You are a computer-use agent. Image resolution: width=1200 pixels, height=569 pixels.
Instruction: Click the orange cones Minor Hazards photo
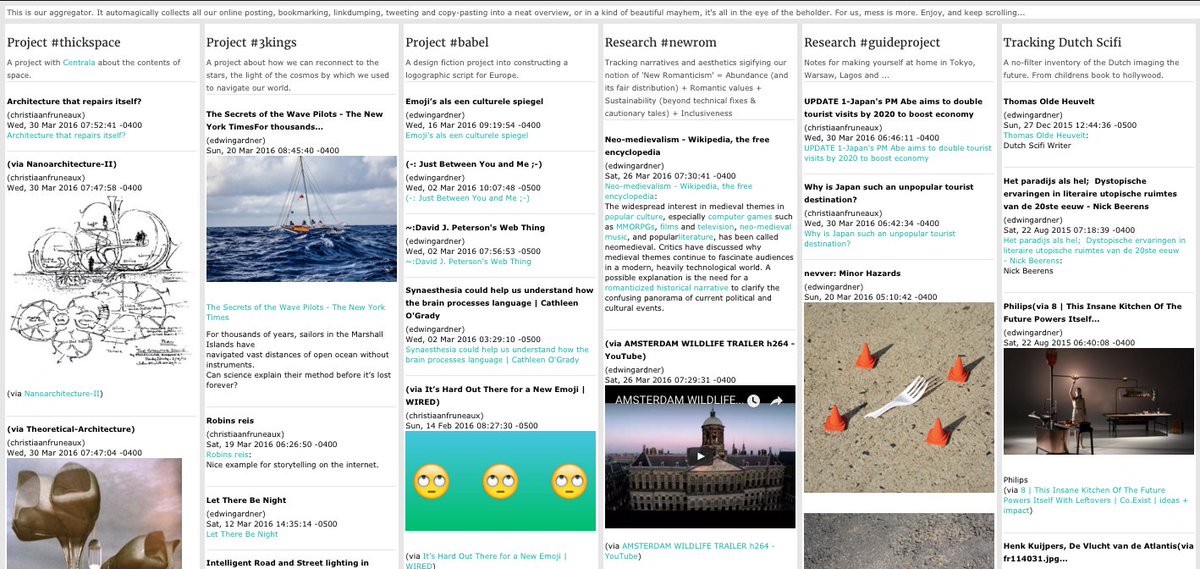tap(898, 396)
